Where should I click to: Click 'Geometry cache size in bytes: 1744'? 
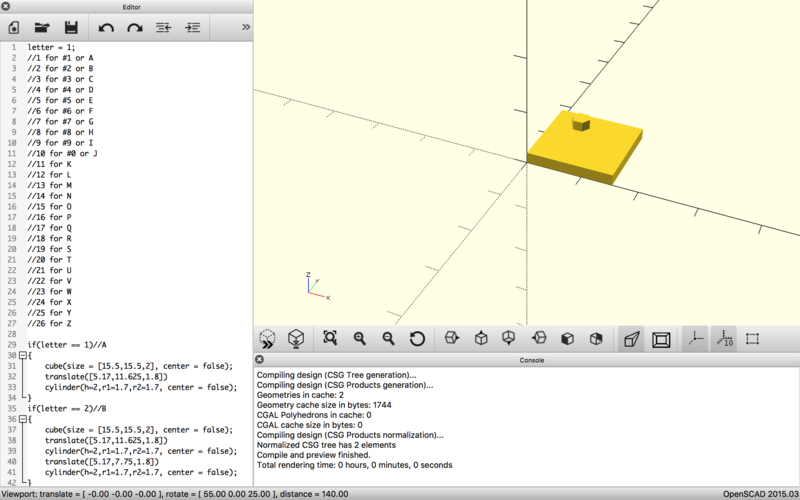[324, 405]
